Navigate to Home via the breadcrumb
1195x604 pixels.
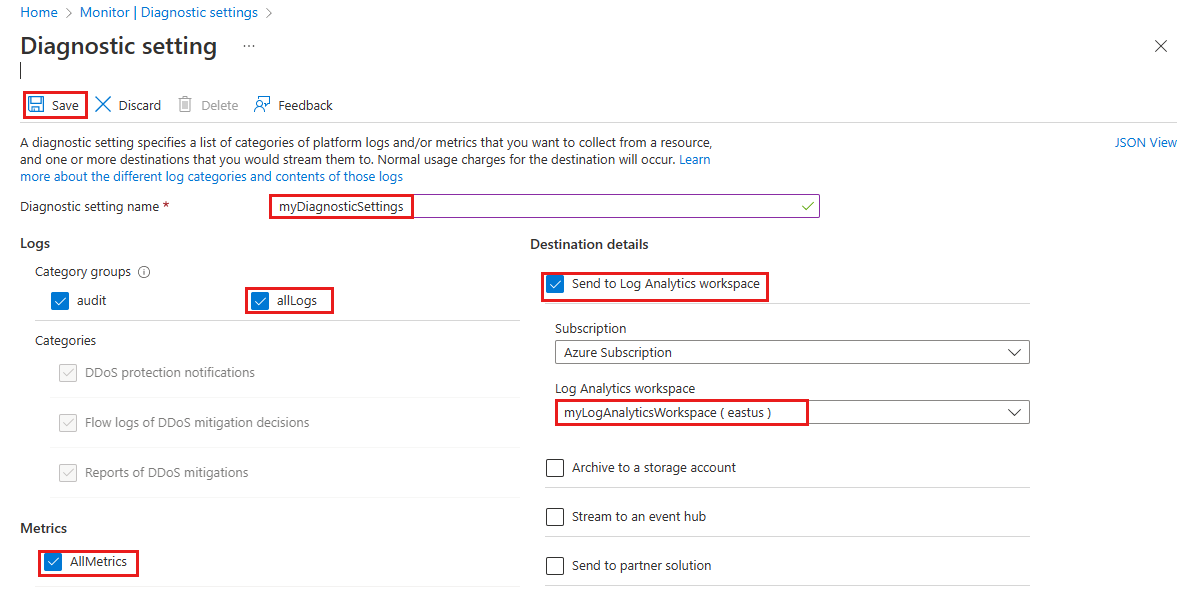point(39,12)
